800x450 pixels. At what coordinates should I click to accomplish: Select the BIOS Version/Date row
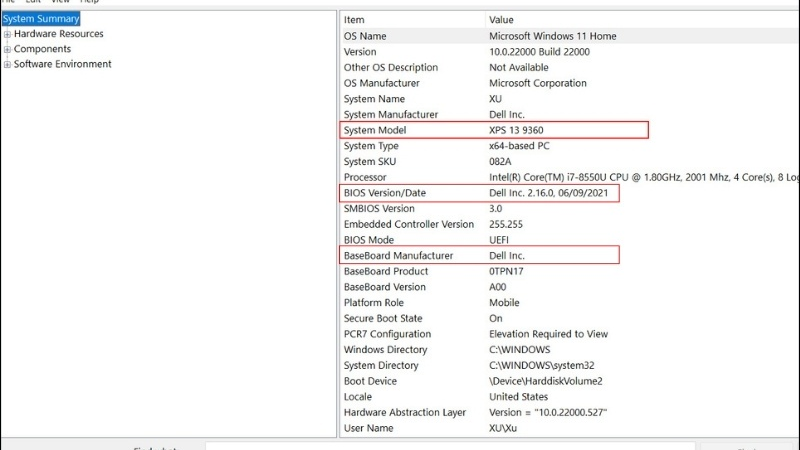point(570,193)
